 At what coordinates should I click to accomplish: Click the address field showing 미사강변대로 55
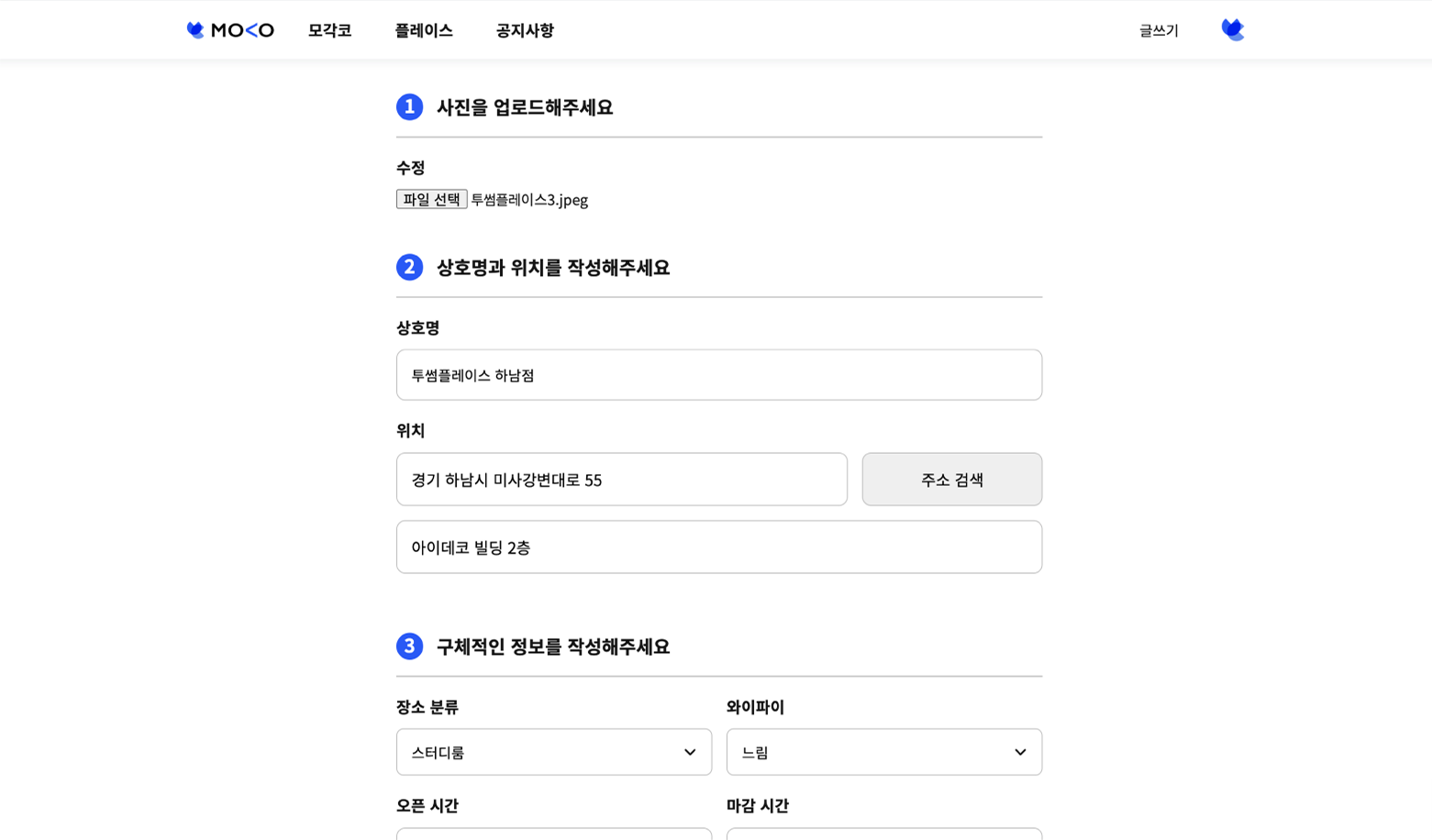coord(621,480)
